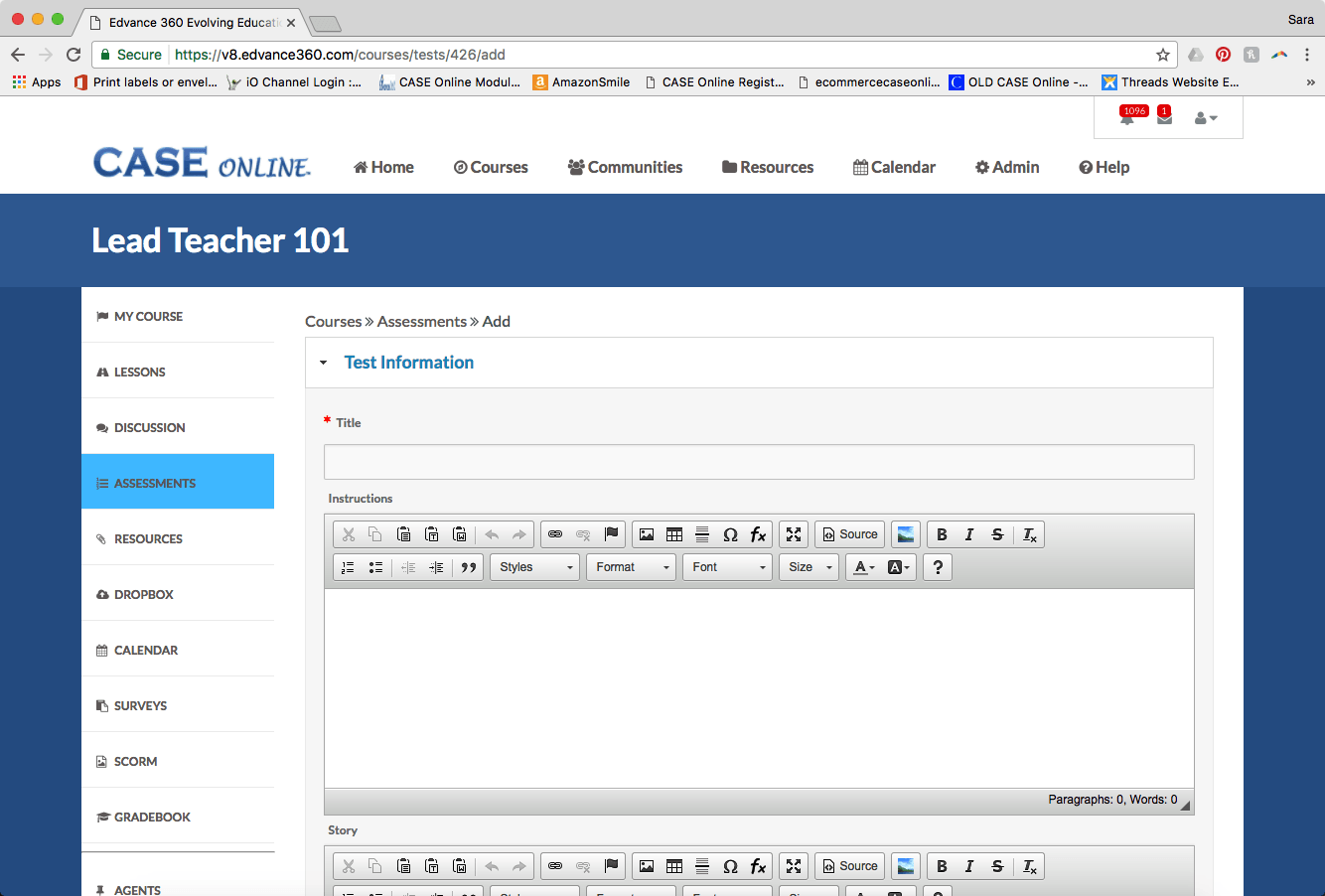
Task: Open the Font dropdown in Instructions editor
Action: coord(727,567)
